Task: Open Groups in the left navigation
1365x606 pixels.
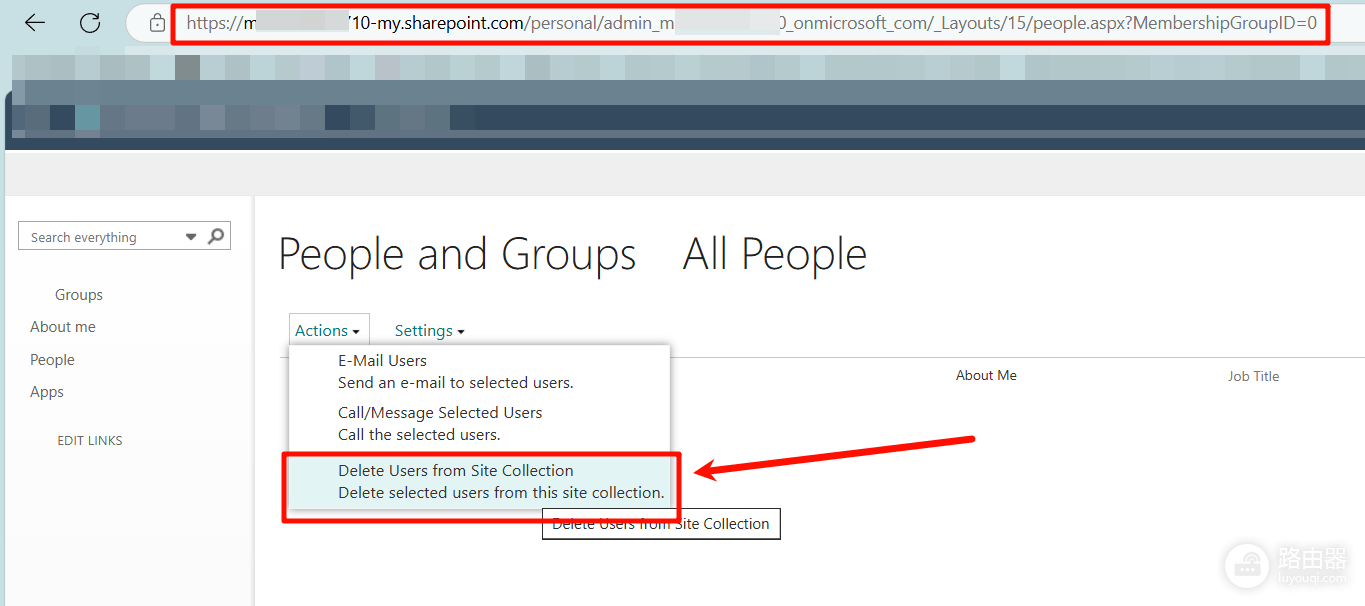Action: [79, 295]
